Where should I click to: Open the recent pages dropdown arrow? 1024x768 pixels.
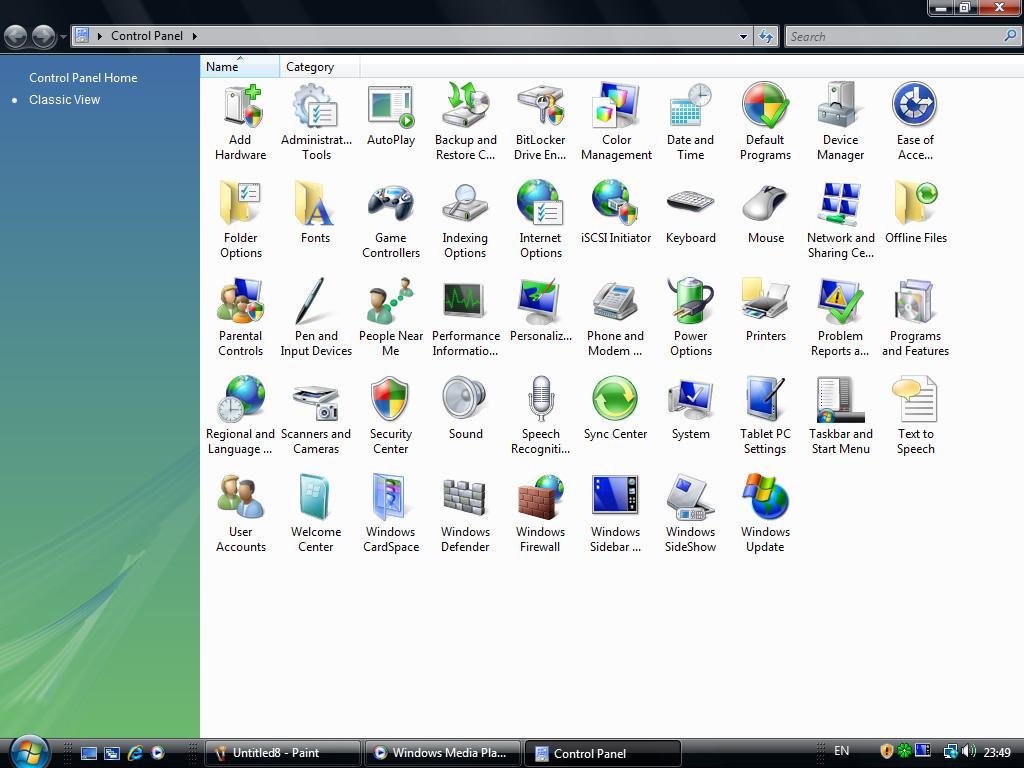[63, 37]
